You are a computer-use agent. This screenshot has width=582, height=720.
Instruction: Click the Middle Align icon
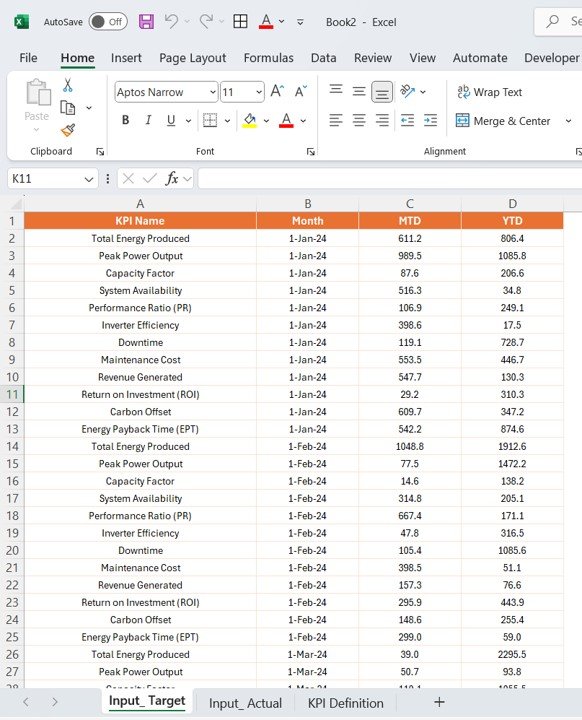tap(359, 91)
